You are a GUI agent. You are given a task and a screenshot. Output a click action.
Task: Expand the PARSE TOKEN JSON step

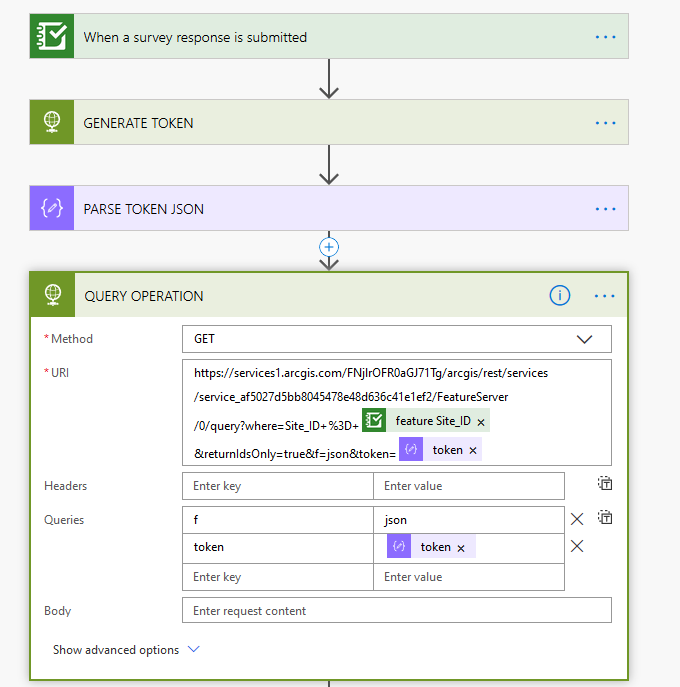click(x=329, y=208)
